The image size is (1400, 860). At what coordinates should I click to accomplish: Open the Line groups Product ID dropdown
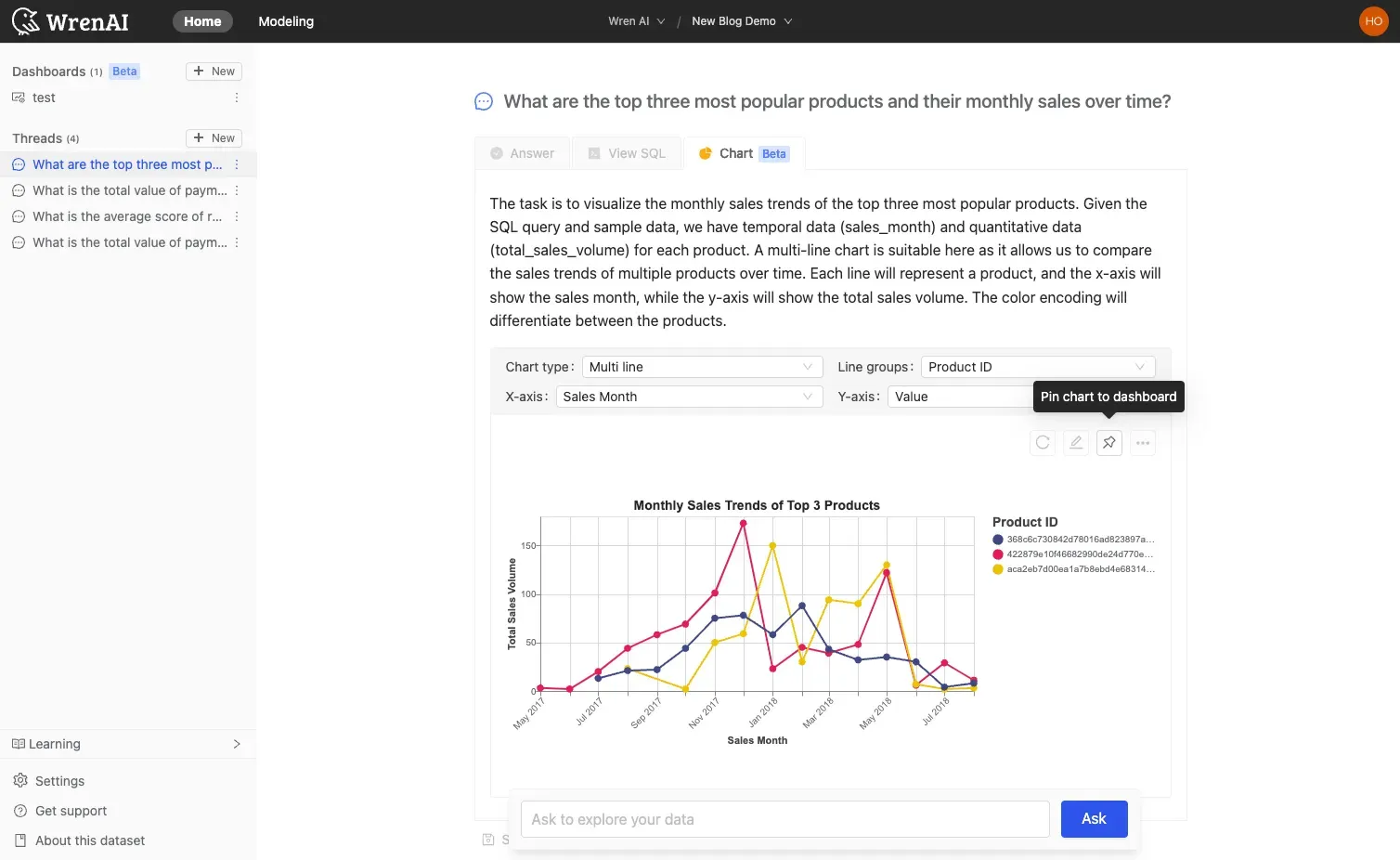click(1037, 367)
